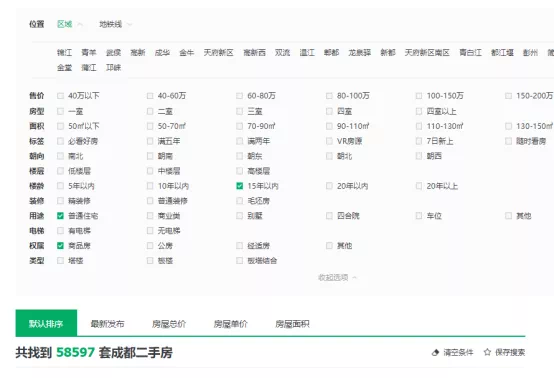
Task: Check the 100-150万 price checkbox
Action: (x=419, y=96)
